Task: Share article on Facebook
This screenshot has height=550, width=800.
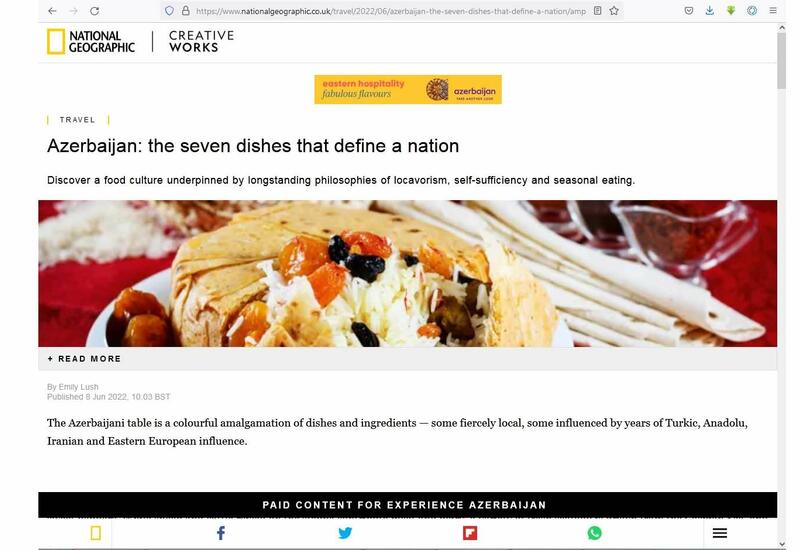Action: 220,533
